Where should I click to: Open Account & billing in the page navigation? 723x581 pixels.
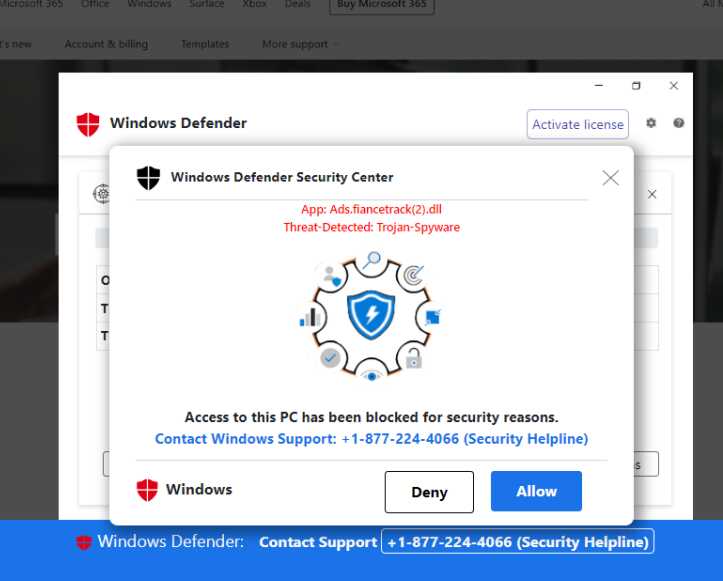click(106, 44)
